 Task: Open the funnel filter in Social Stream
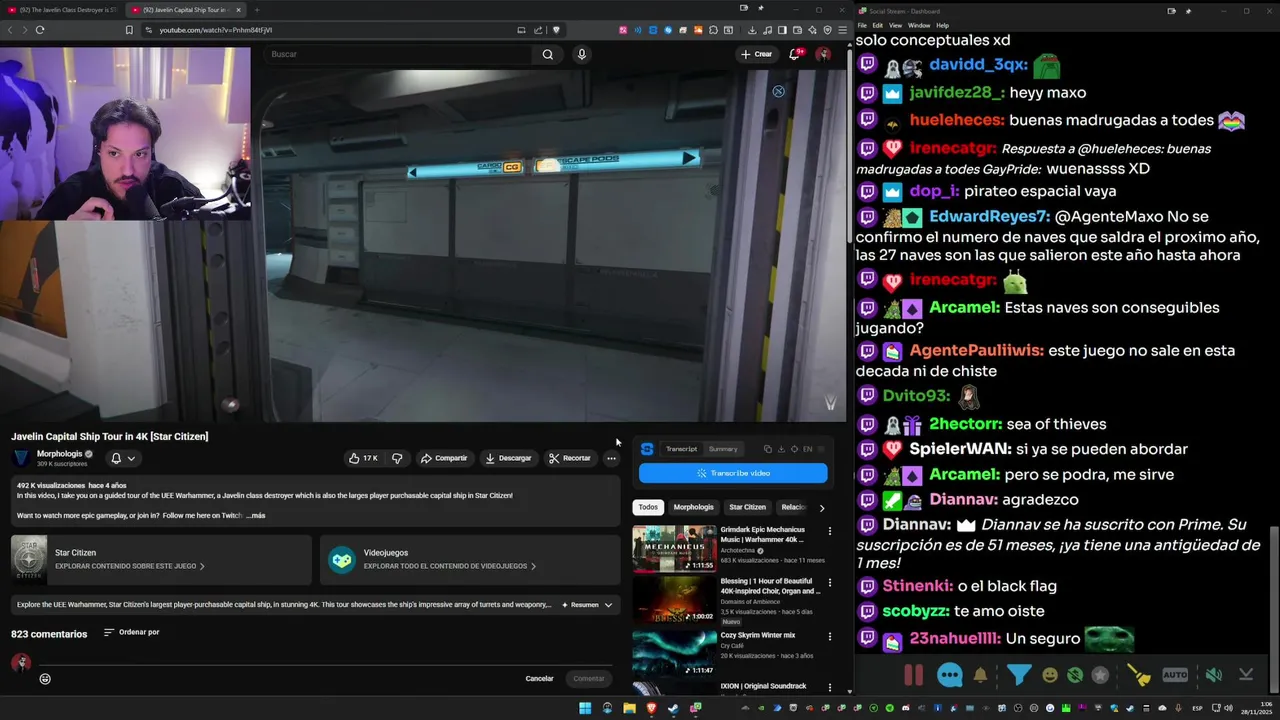pos(1018,675)
